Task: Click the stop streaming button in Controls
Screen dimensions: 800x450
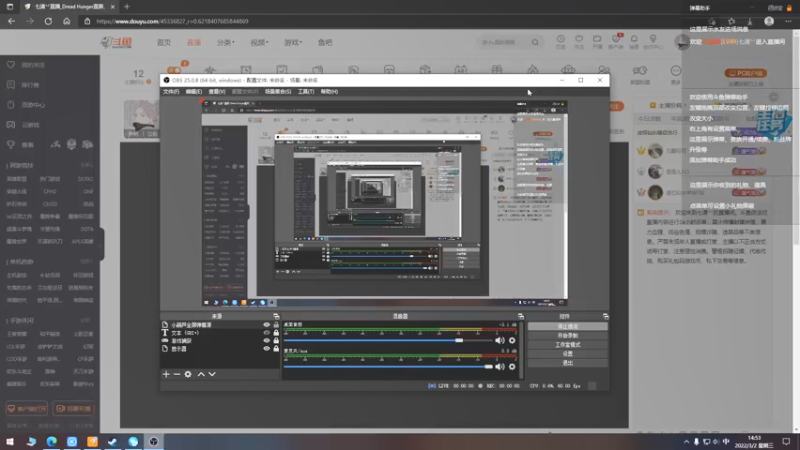Action: click(568, 326)
